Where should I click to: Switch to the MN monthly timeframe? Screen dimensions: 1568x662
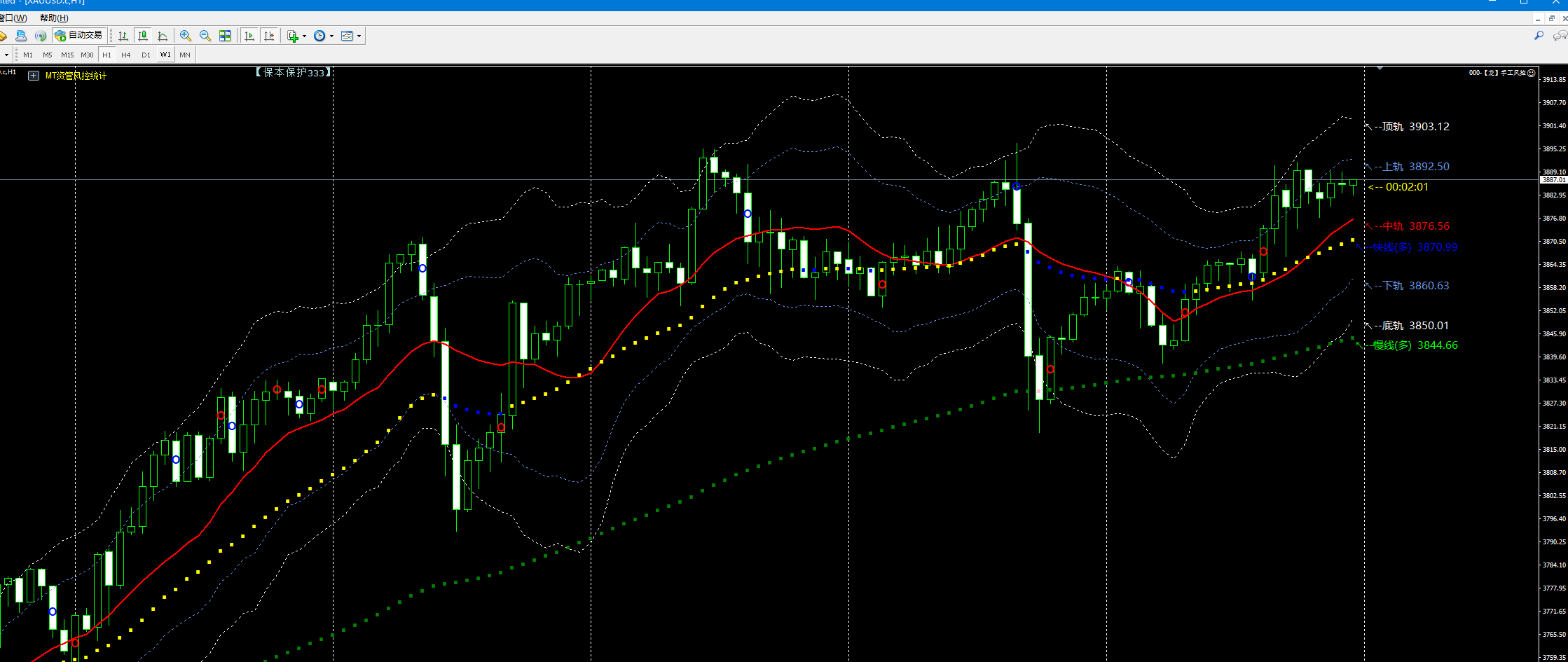coord(185,55)
